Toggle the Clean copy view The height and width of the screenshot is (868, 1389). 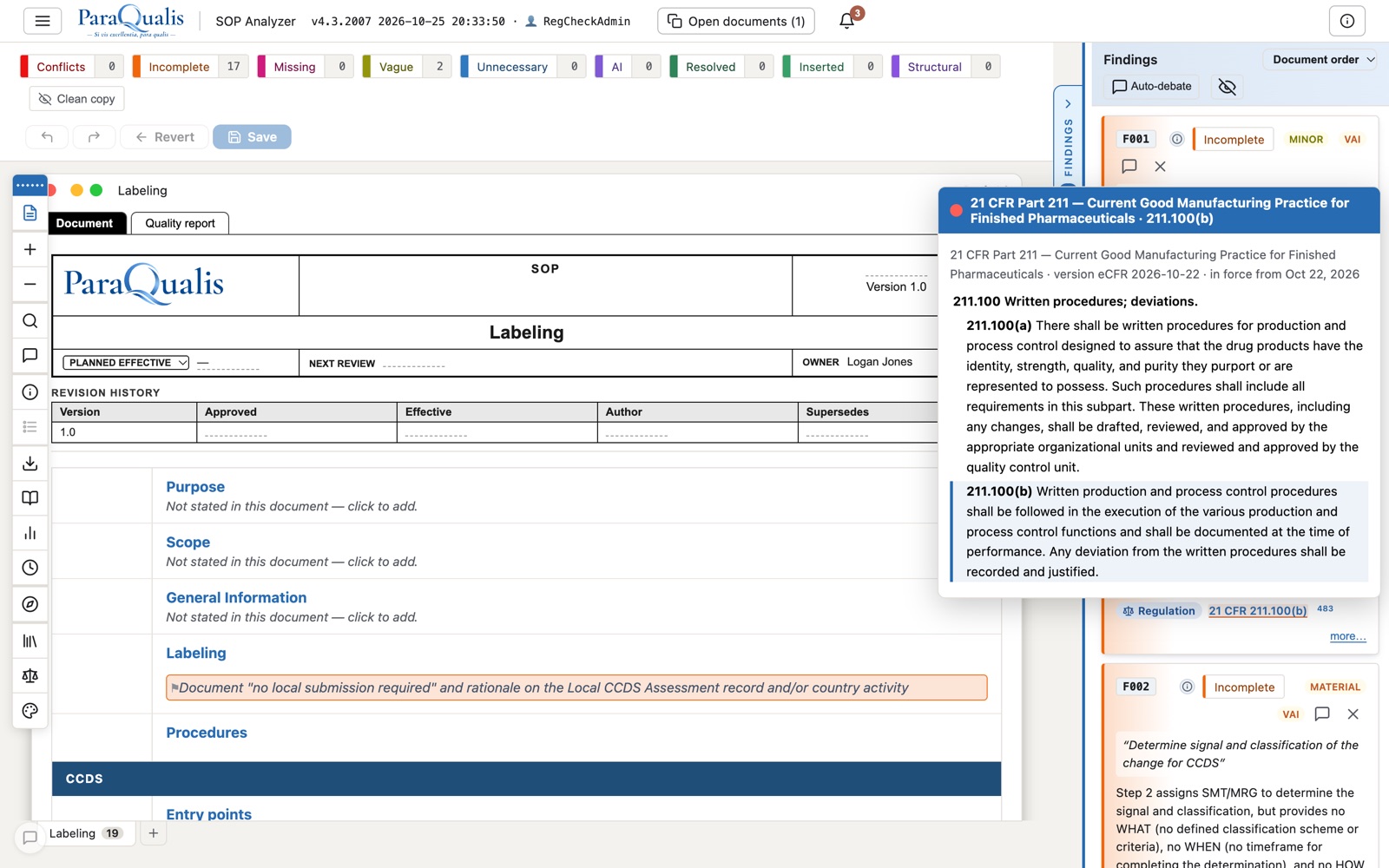pyautogui.click(x=77, y=99)
